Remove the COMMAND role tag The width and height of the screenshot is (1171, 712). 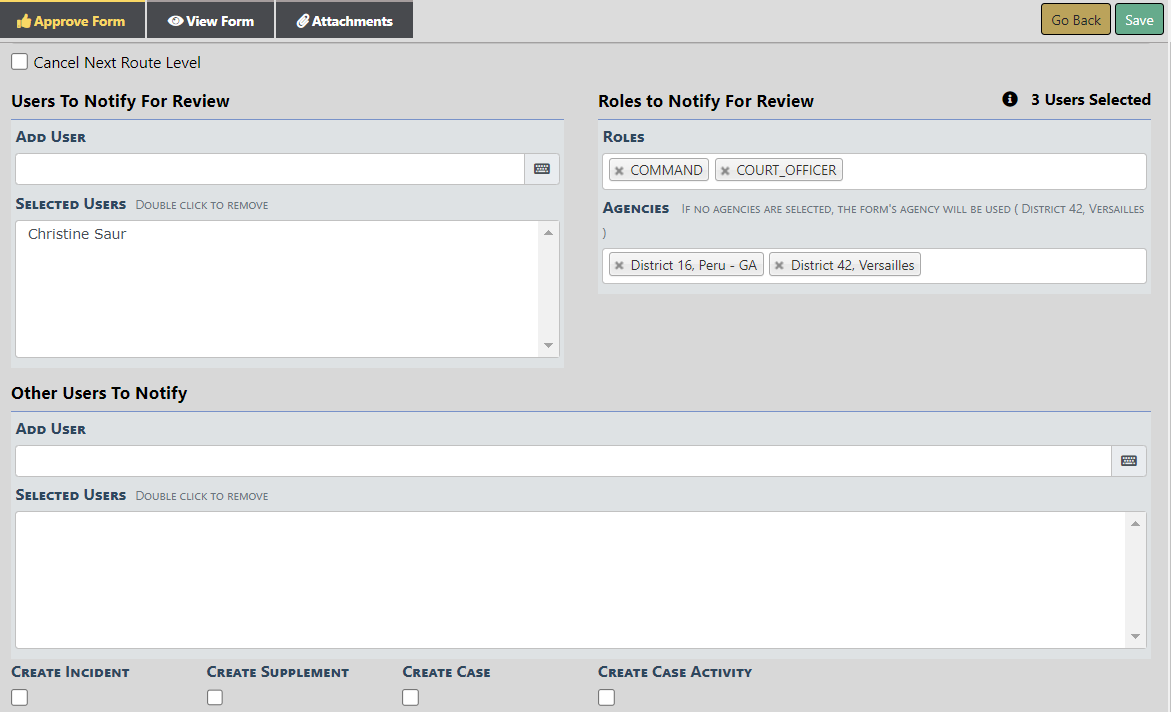click(620, 171)
